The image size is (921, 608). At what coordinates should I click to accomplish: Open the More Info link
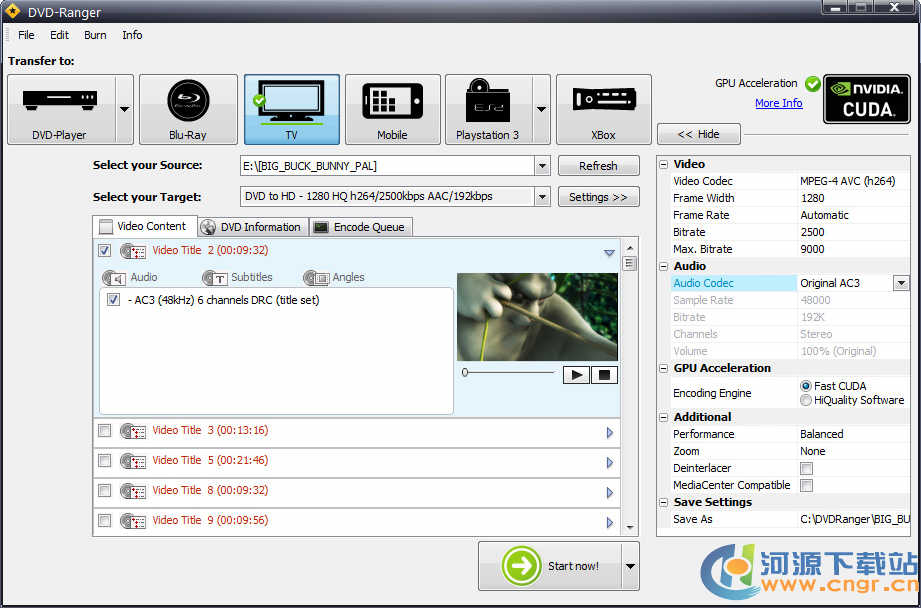[778, 103]
